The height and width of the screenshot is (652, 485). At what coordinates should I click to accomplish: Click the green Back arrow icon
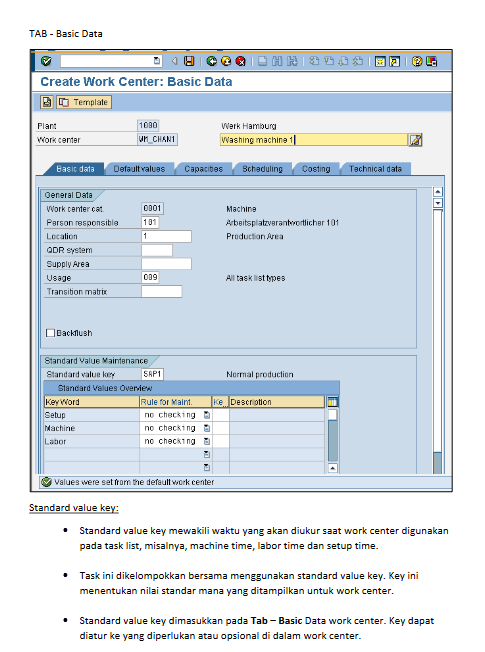point(211,61)
